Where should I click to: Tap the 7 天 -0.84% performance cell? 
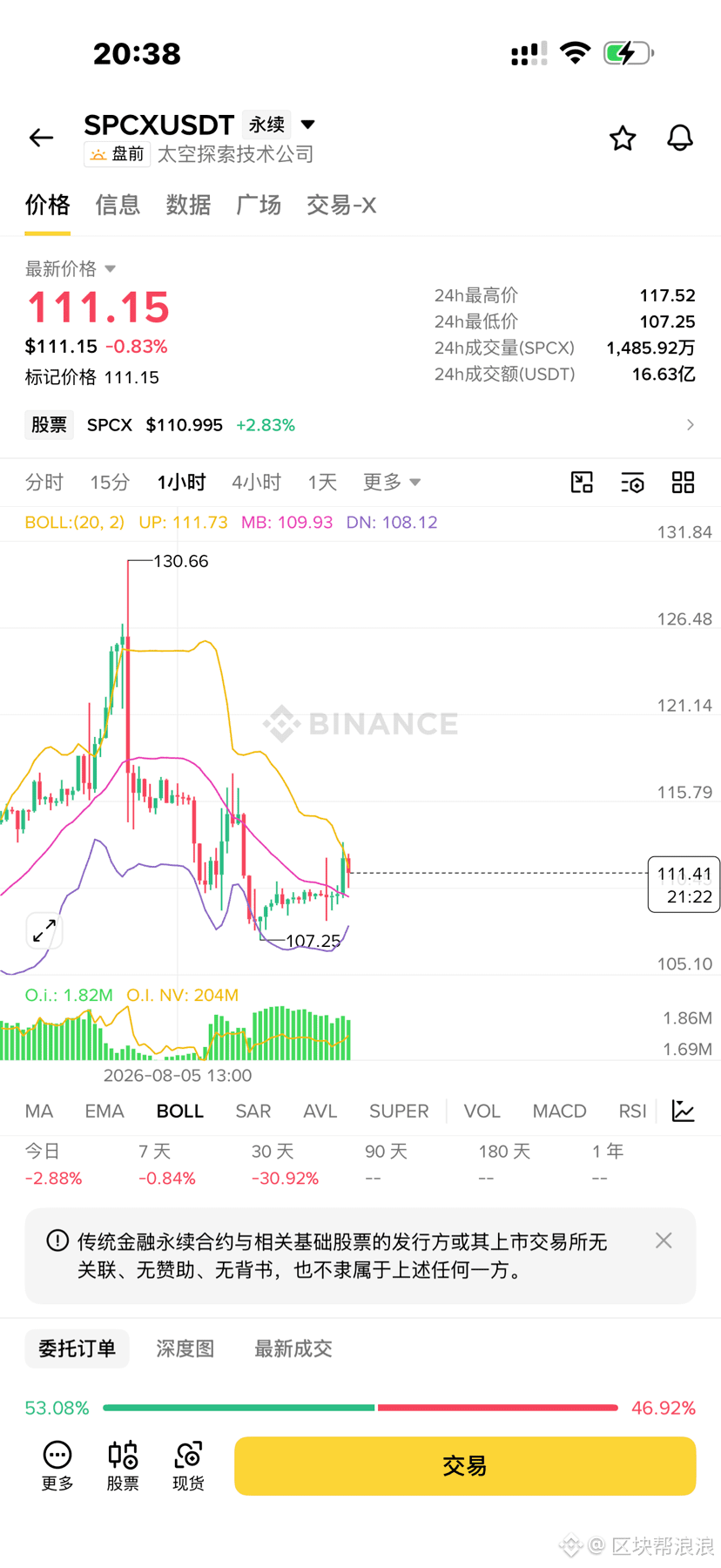pos(167,1165)
